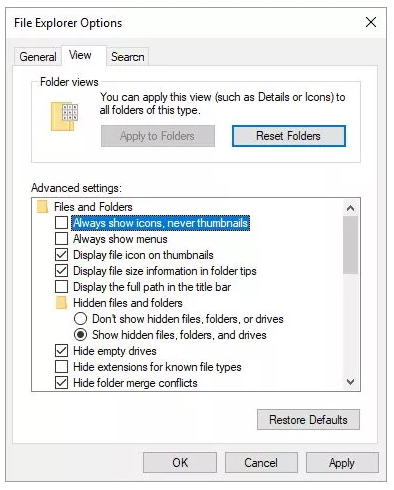Click the Reset Folders button
The image size is (394, 490).
pyautogui.click(x=289, y=136)
